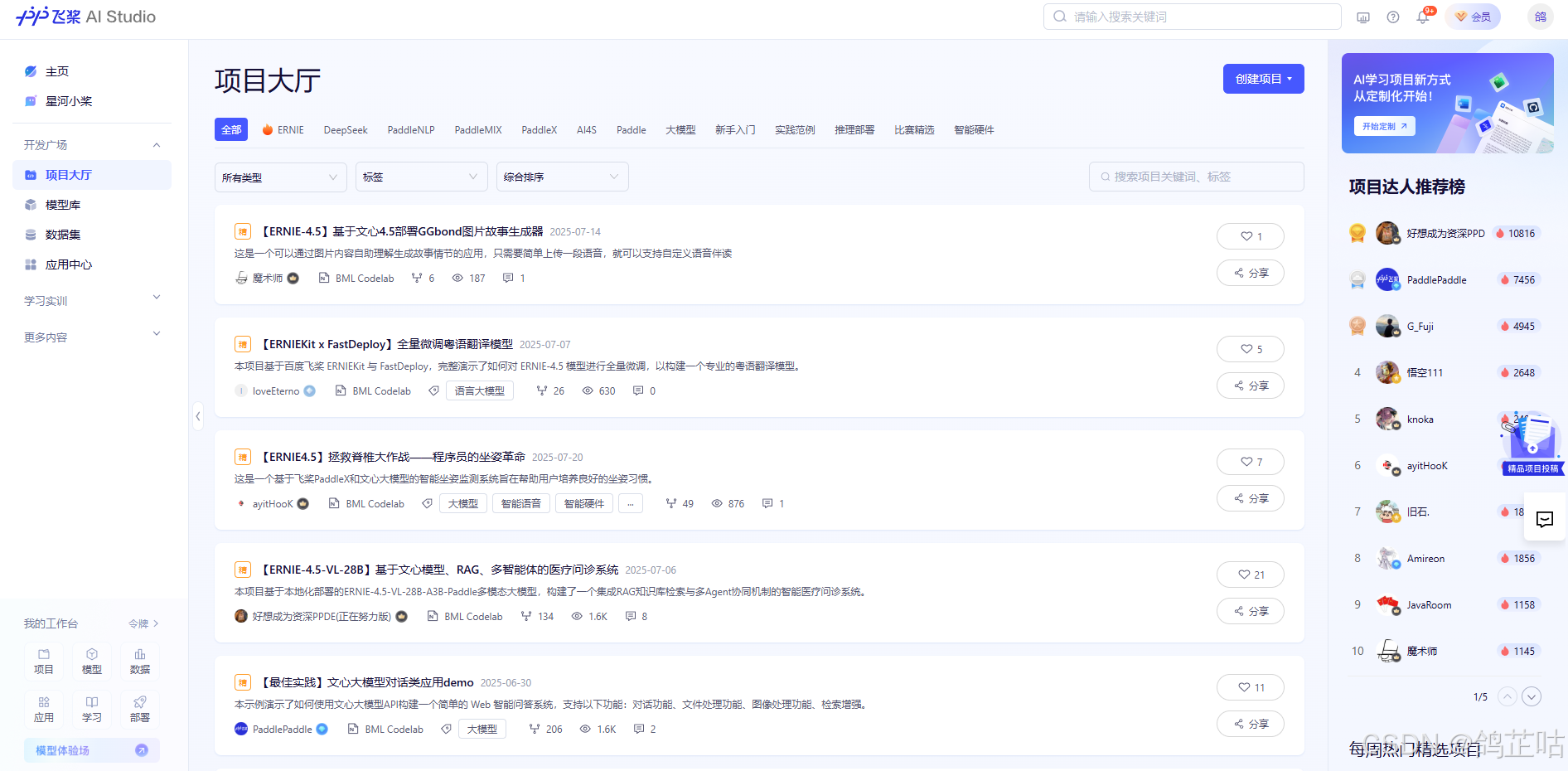Like the 医疗问诊系统 project
This screenshot has width=1568, height=771.
[1251, 575]
